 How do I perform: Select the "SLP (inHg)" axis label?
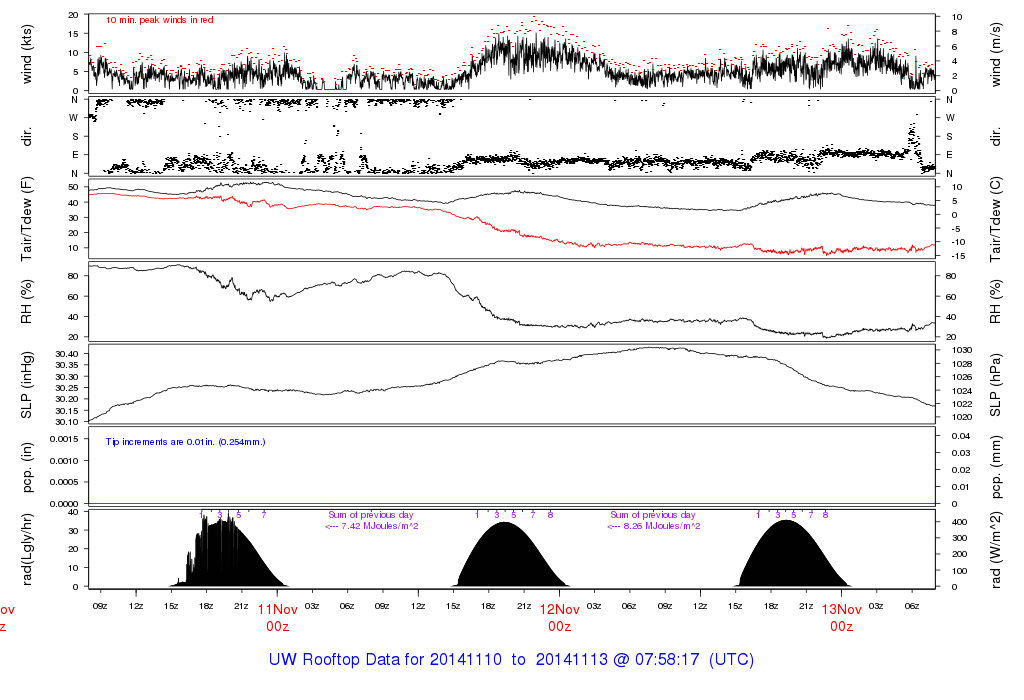tap(28, 385)
